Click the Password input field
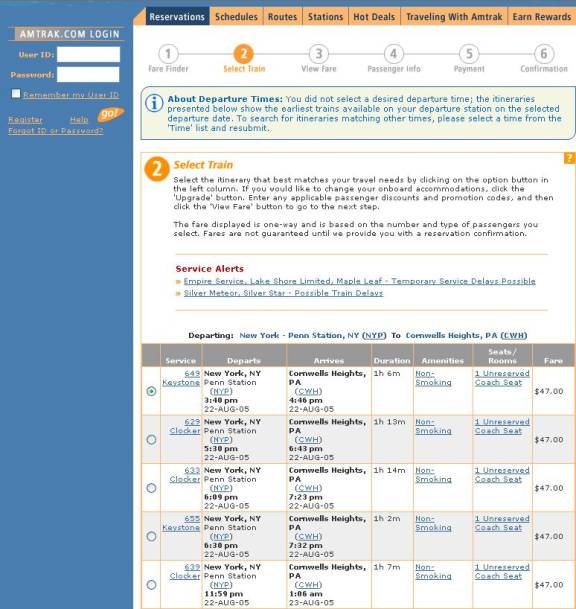Image resolution: width=576 pixels, height=609 pixels. 88,74
